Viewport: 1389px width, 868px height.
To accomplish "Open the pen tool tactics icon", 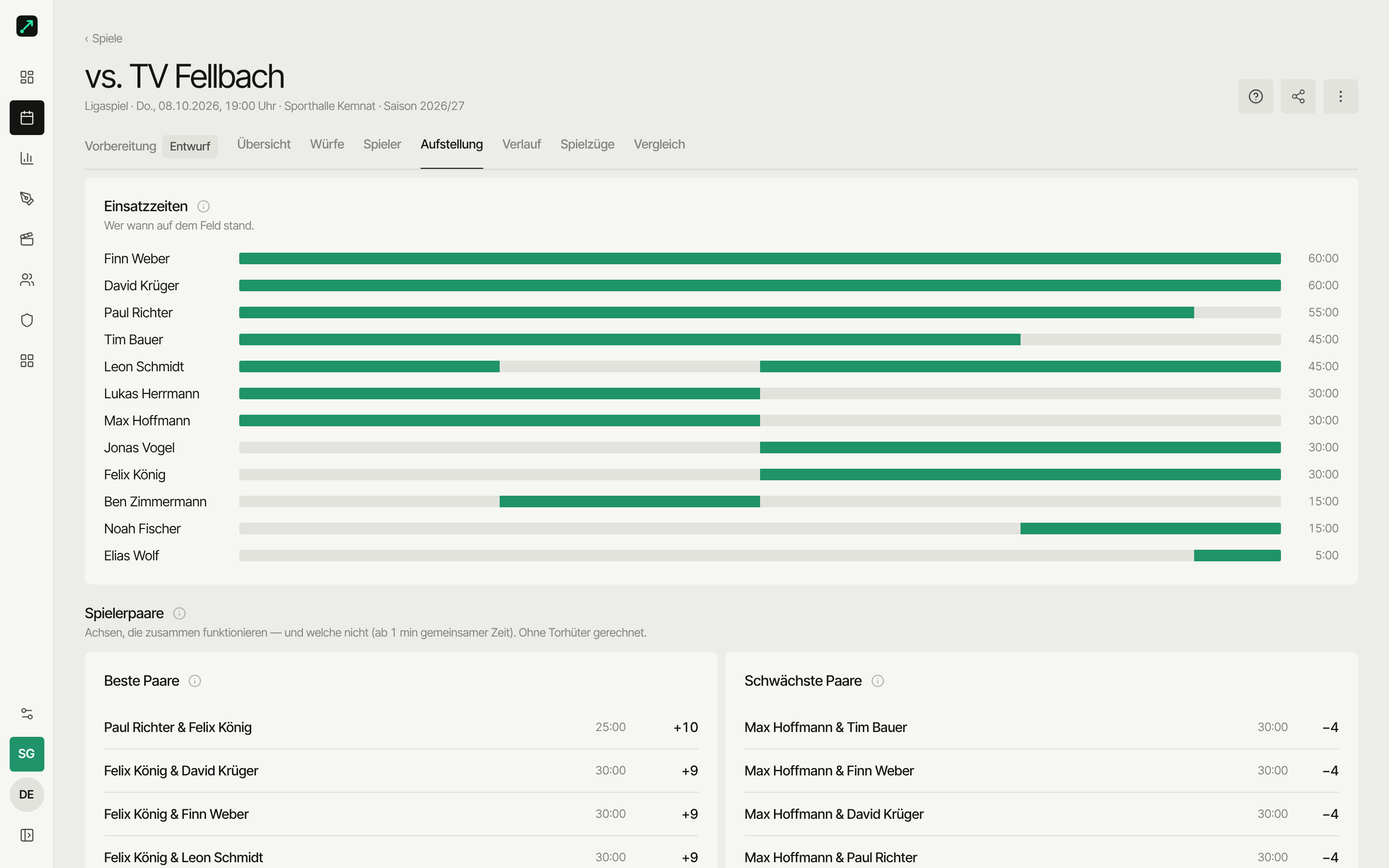I will point(27,199).
